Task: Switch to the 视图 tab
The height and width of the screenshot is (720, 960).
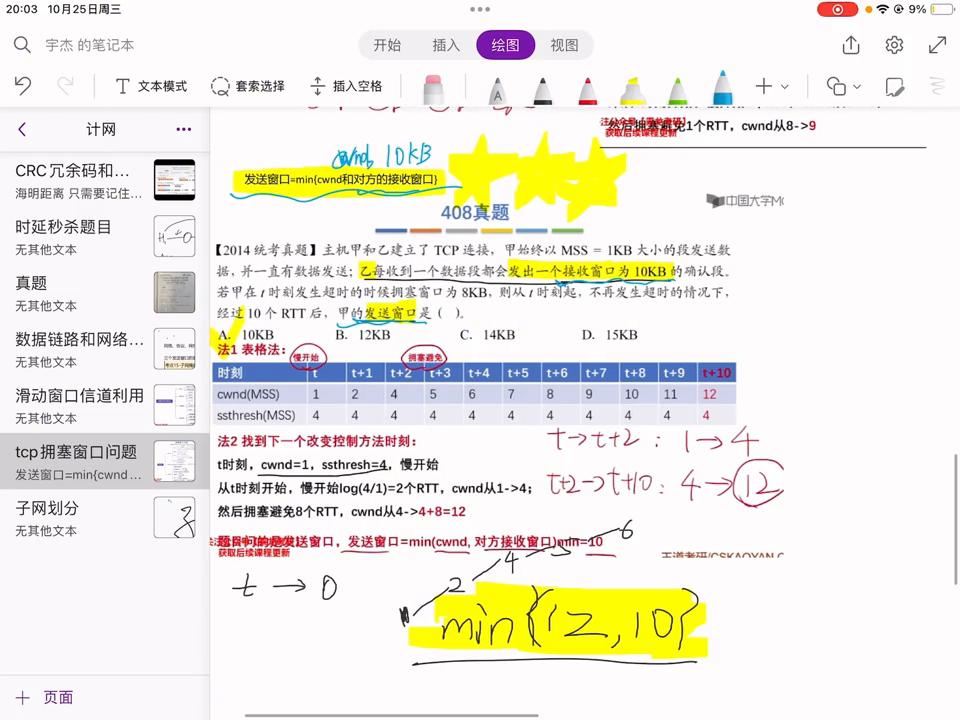Action: pos(563,45)
